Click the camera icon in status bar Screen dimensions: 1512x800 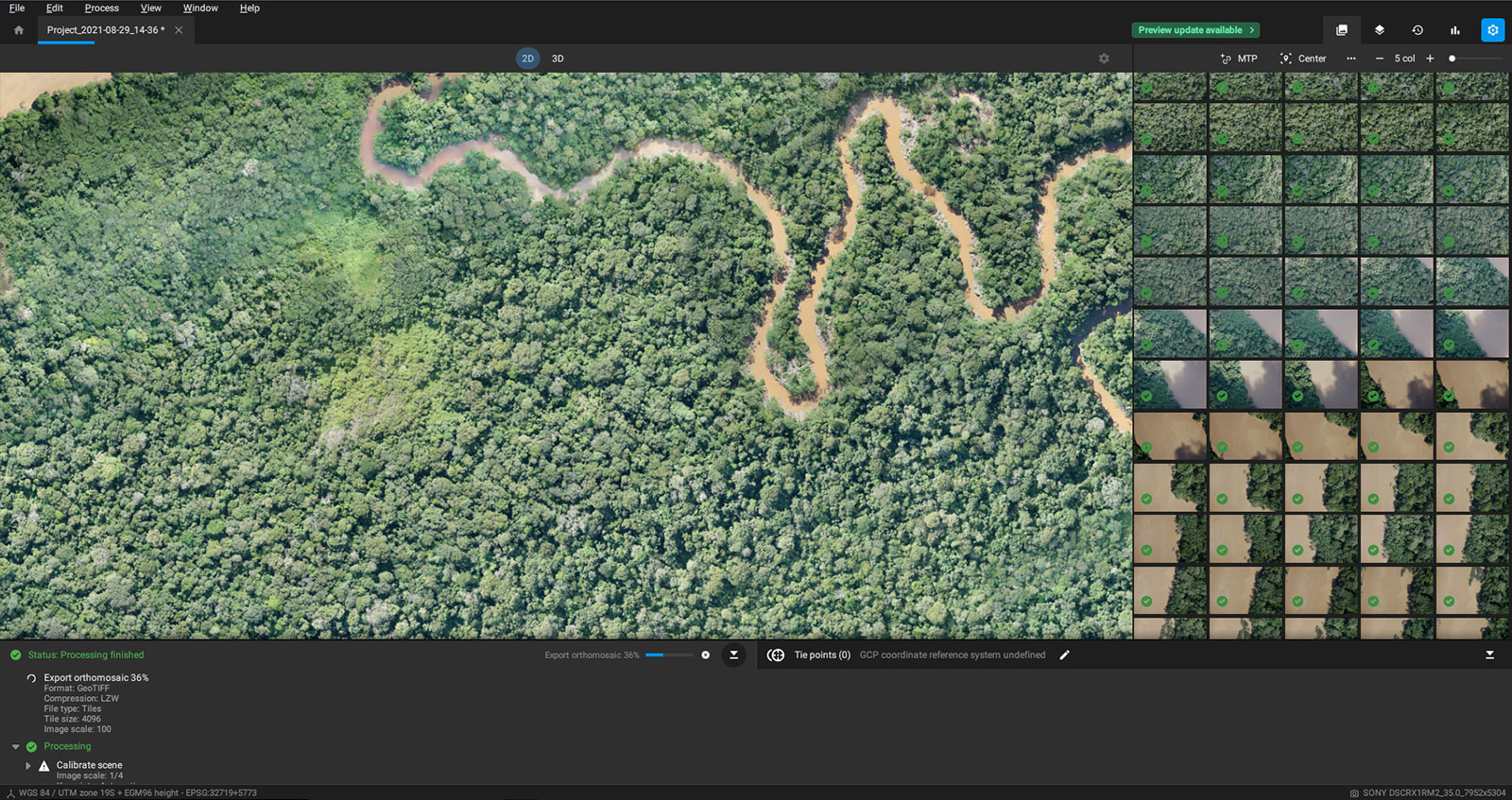pyautogui.click(x=1354, y=793)
